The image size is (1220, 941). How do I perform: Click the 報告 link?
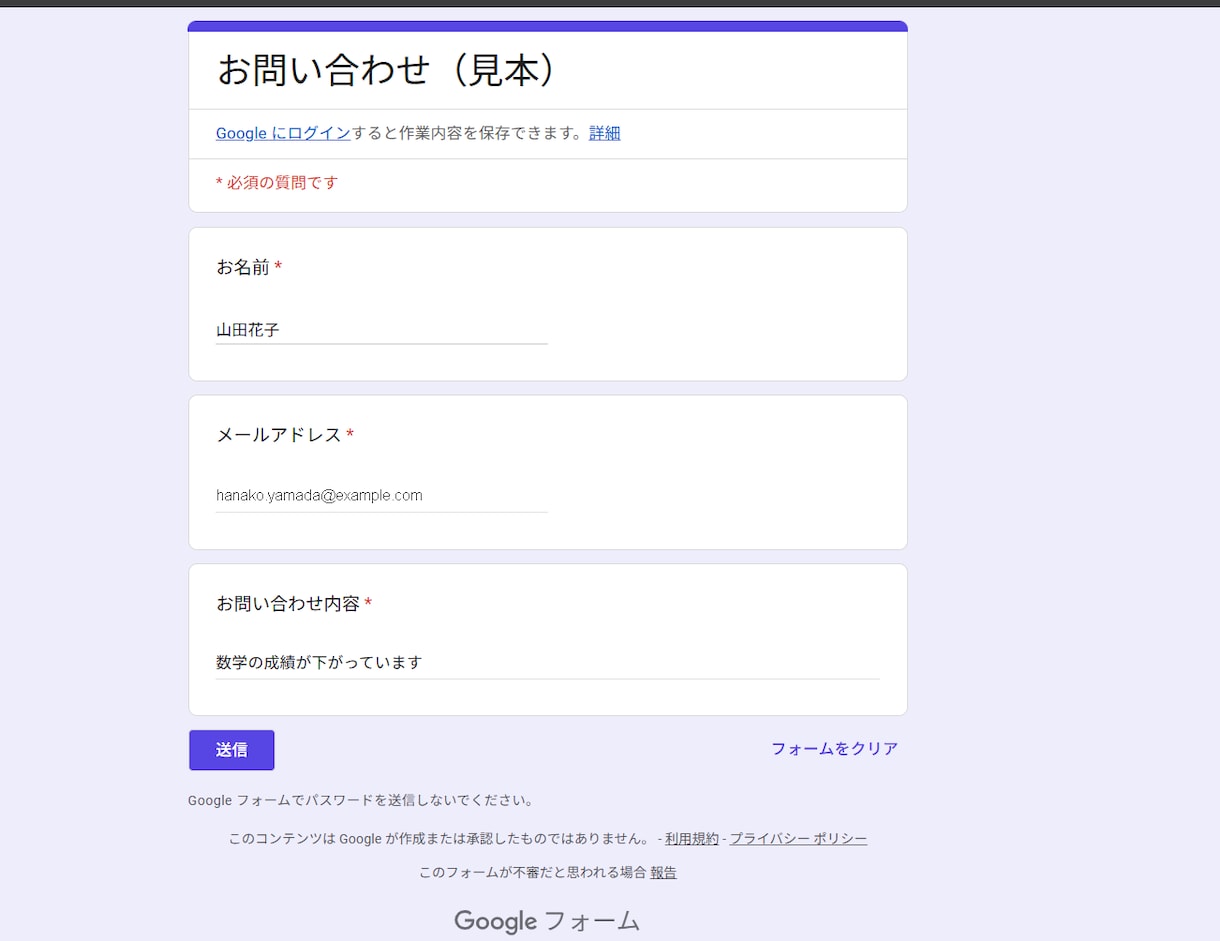(x=663, y=873)
